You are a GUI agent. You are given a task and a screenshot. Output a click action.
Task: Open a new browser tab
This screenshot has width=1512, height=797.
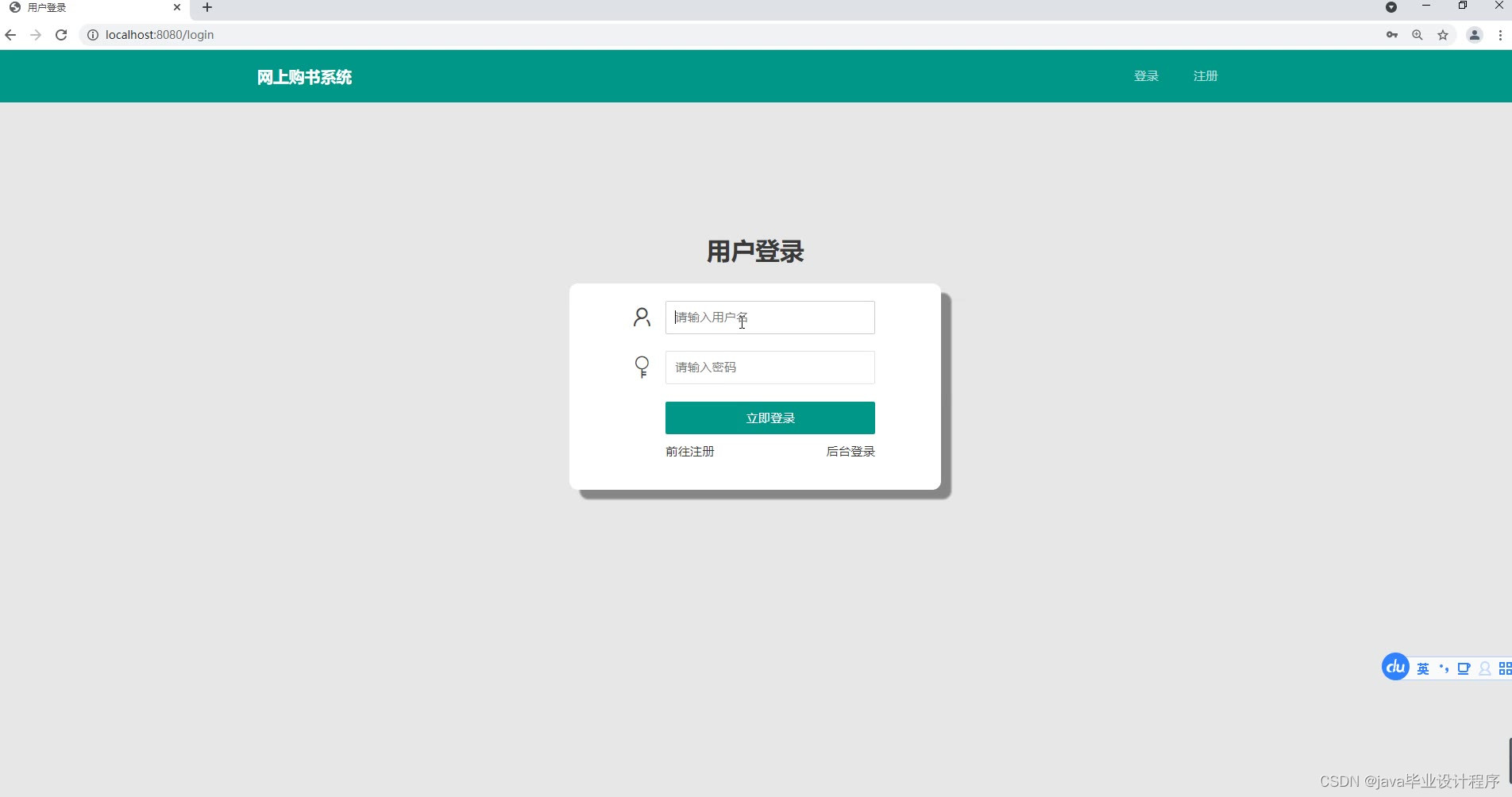click(x=207, y=8)
